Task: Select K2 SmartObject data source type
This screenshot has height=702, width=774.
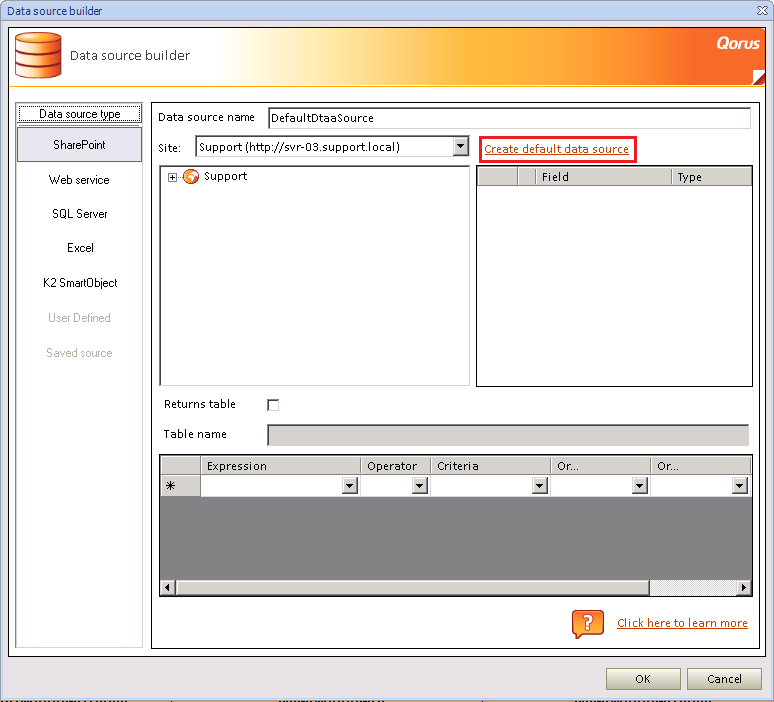Action: click(x=79, y=283)
